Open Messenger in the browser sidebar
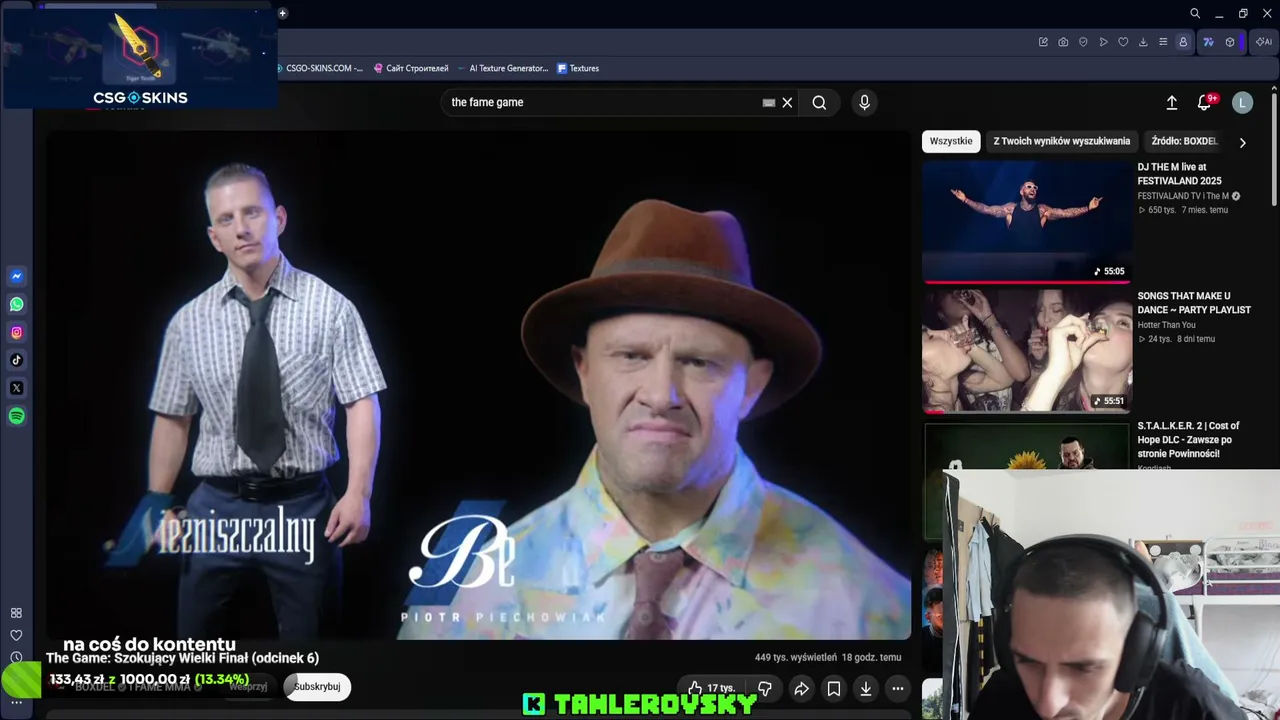The image size is (1280, 720). (x=16, y=276)
